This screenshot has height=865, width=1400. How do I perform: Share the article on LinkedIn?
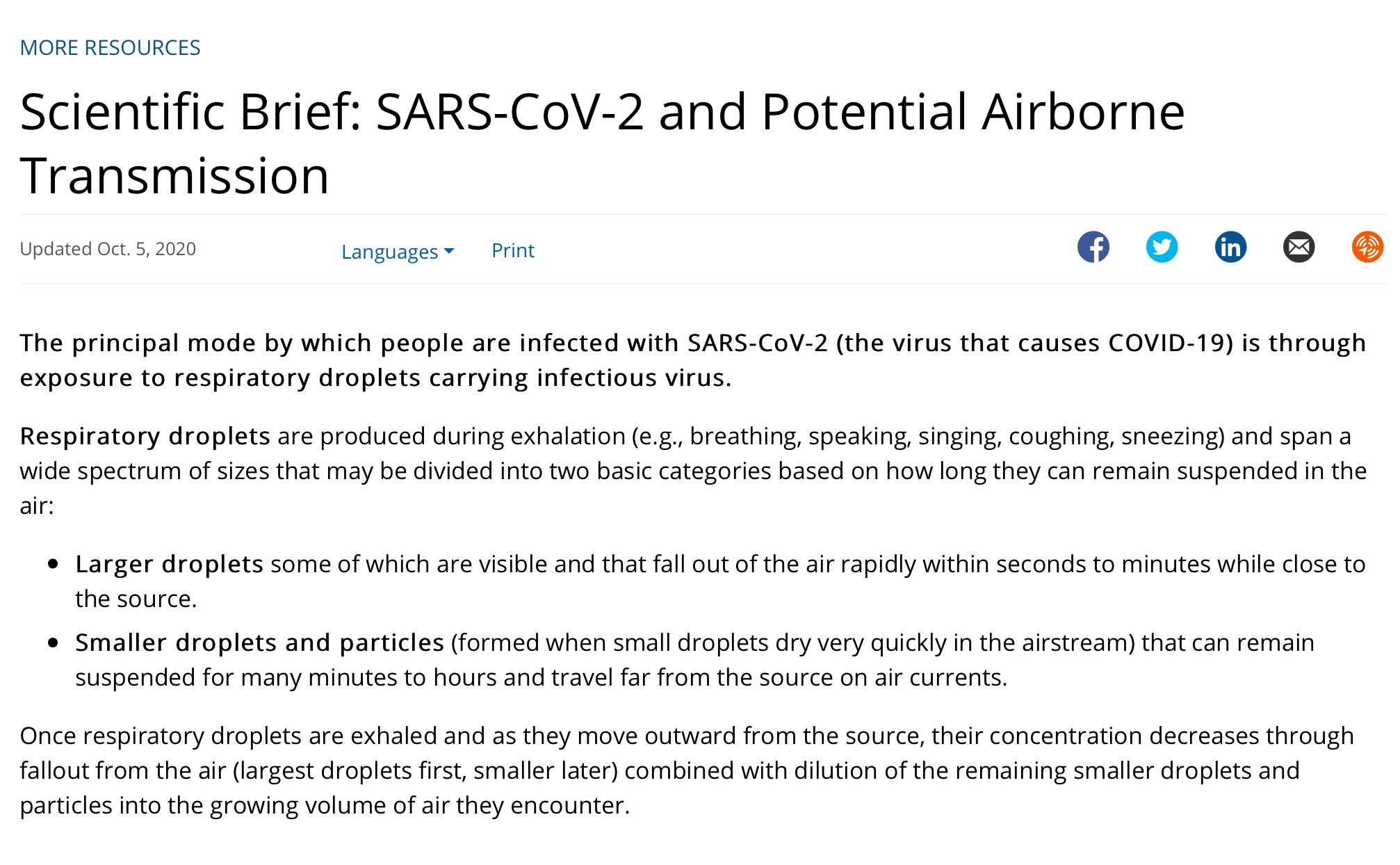click(x=1230, y=247)
